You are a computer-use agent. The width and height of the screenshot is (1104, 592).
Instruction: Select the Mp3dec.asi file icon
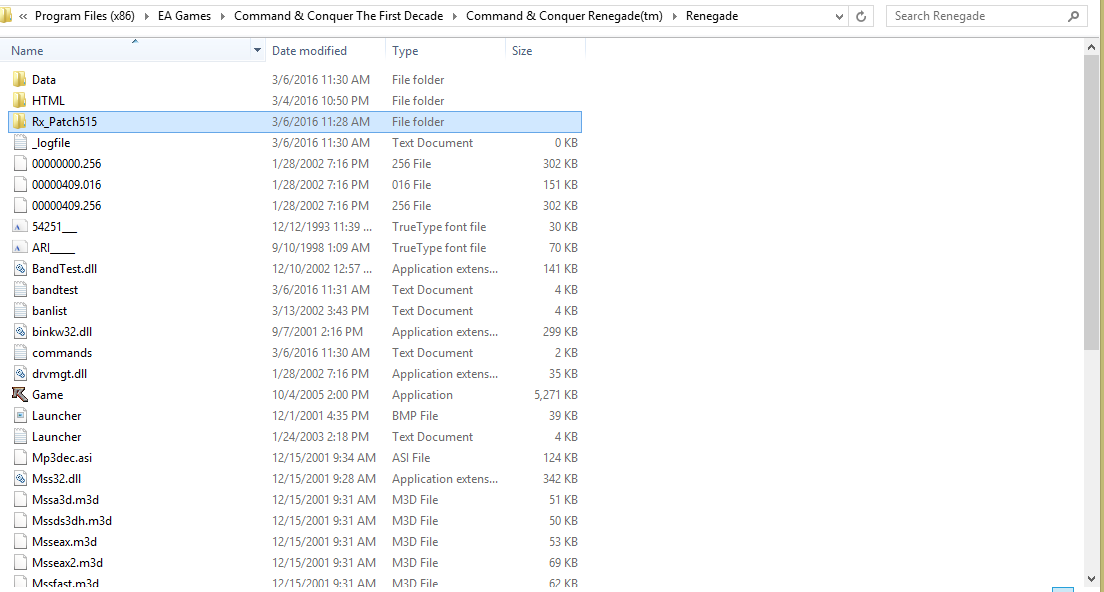(x=20, y=458)
